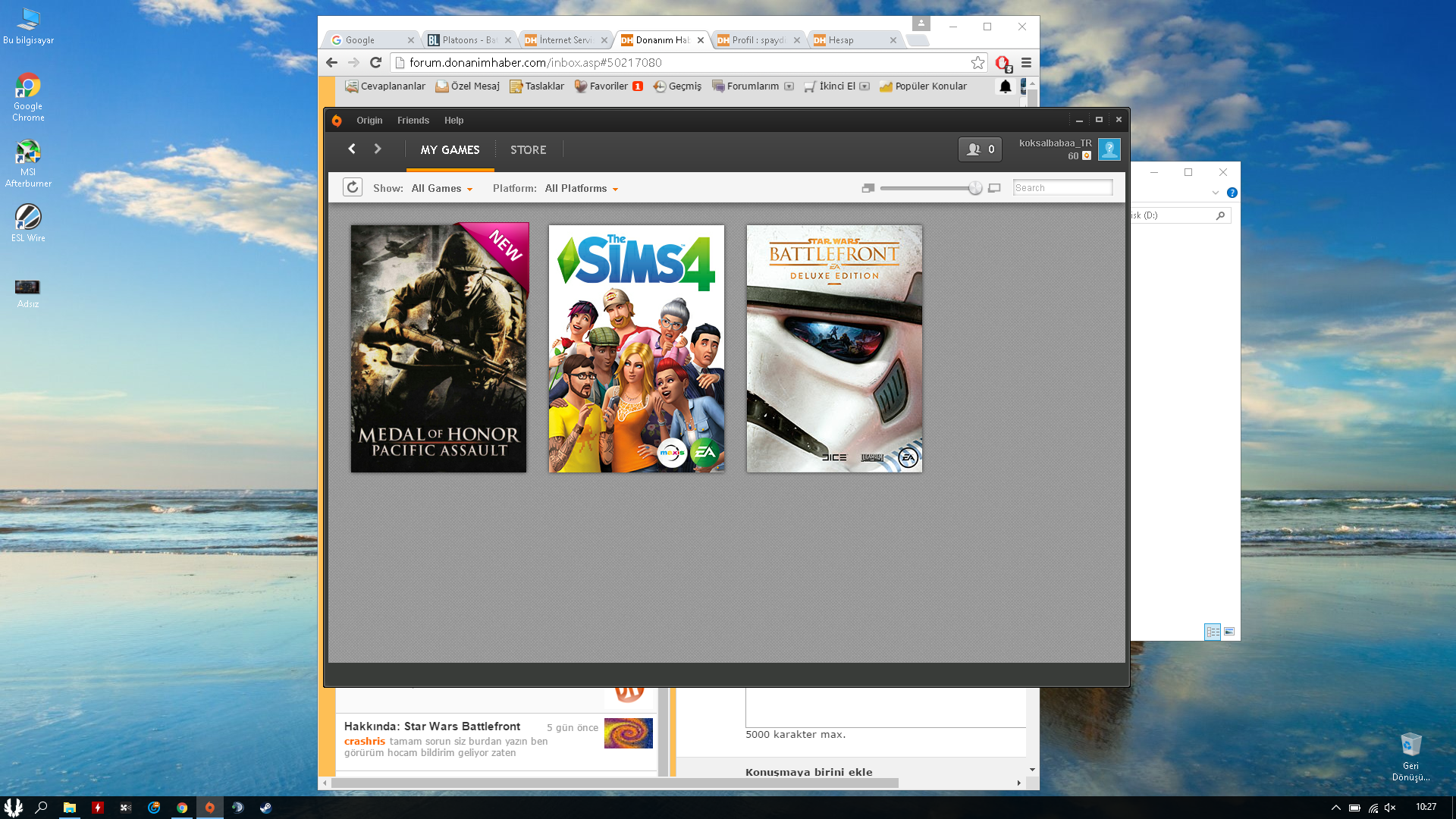
Task: Click in the Origin Search field
Action: tap(1062, 188)
